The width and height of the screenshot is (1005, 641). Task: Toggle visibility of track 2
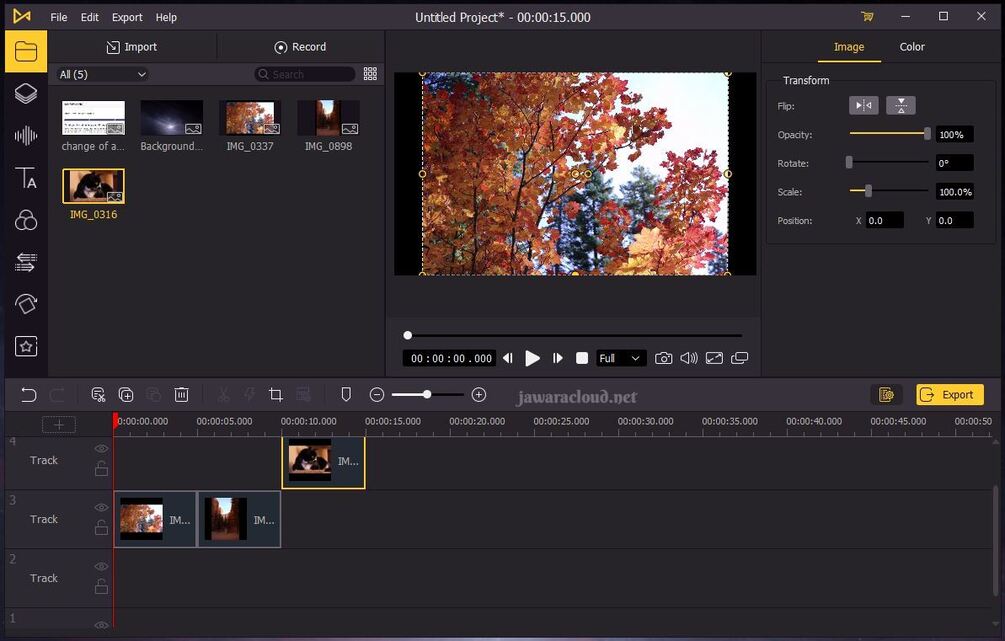click(101, 567)
